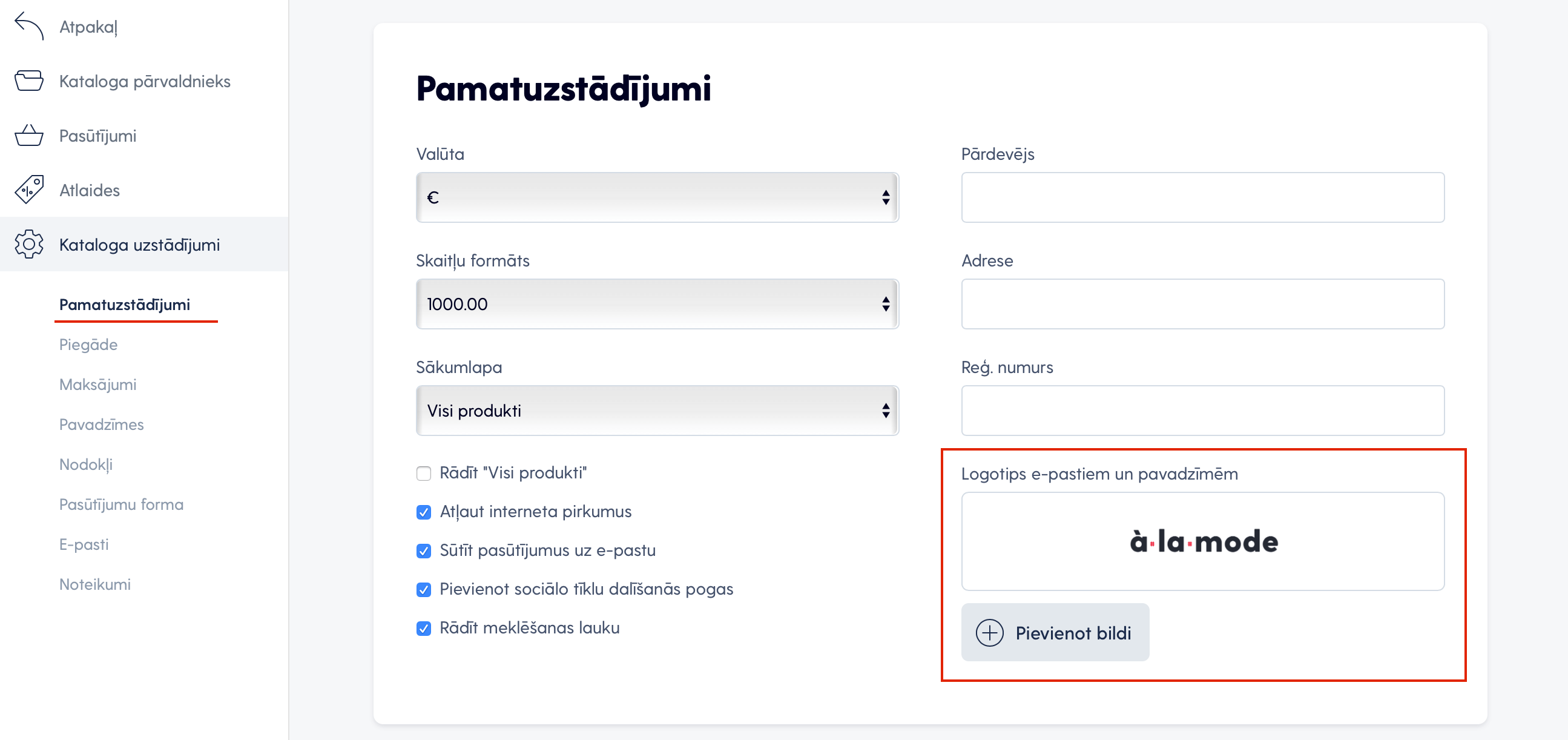This screenshot has height=740, width=1568.
Task: Open the Atlaides discount tag icon
Action: (x=28, y=190)
